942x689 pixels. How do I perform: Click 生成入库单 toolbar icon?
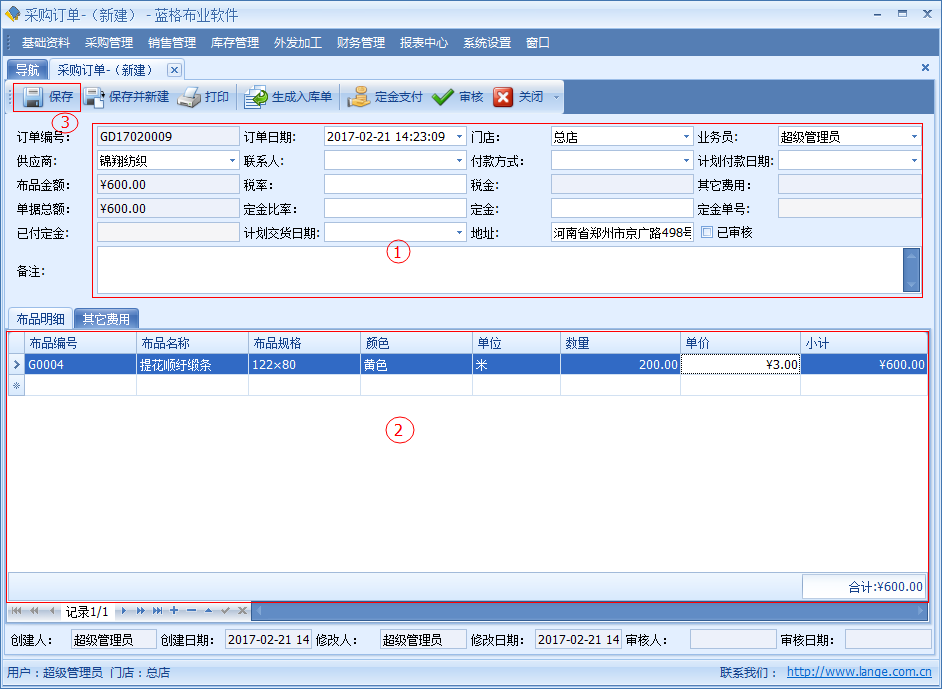click(x=256, y=97)
